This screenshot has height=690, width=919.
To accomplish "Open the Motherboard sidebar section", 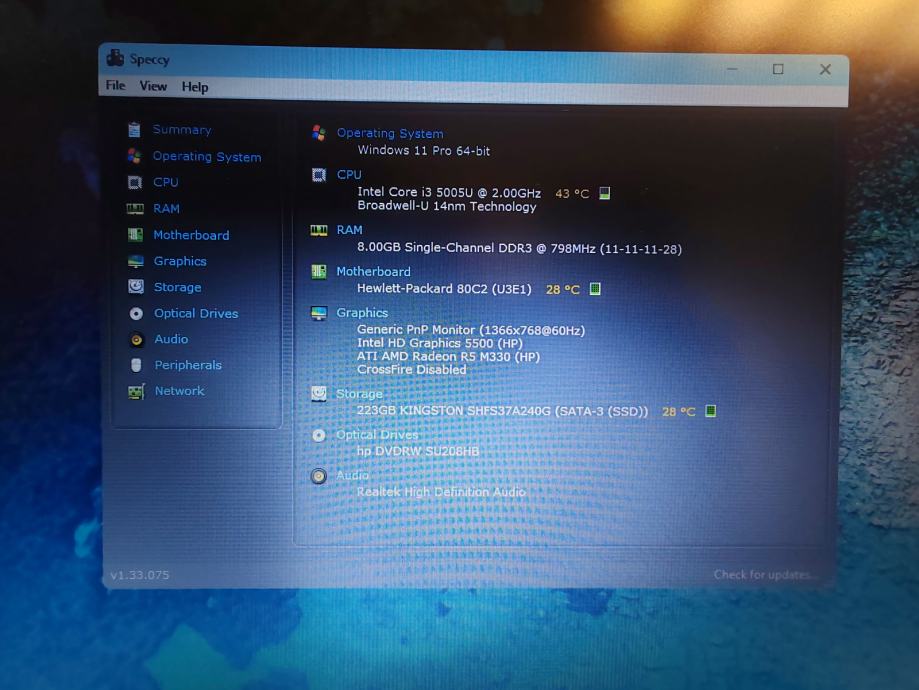I will 191,235.
